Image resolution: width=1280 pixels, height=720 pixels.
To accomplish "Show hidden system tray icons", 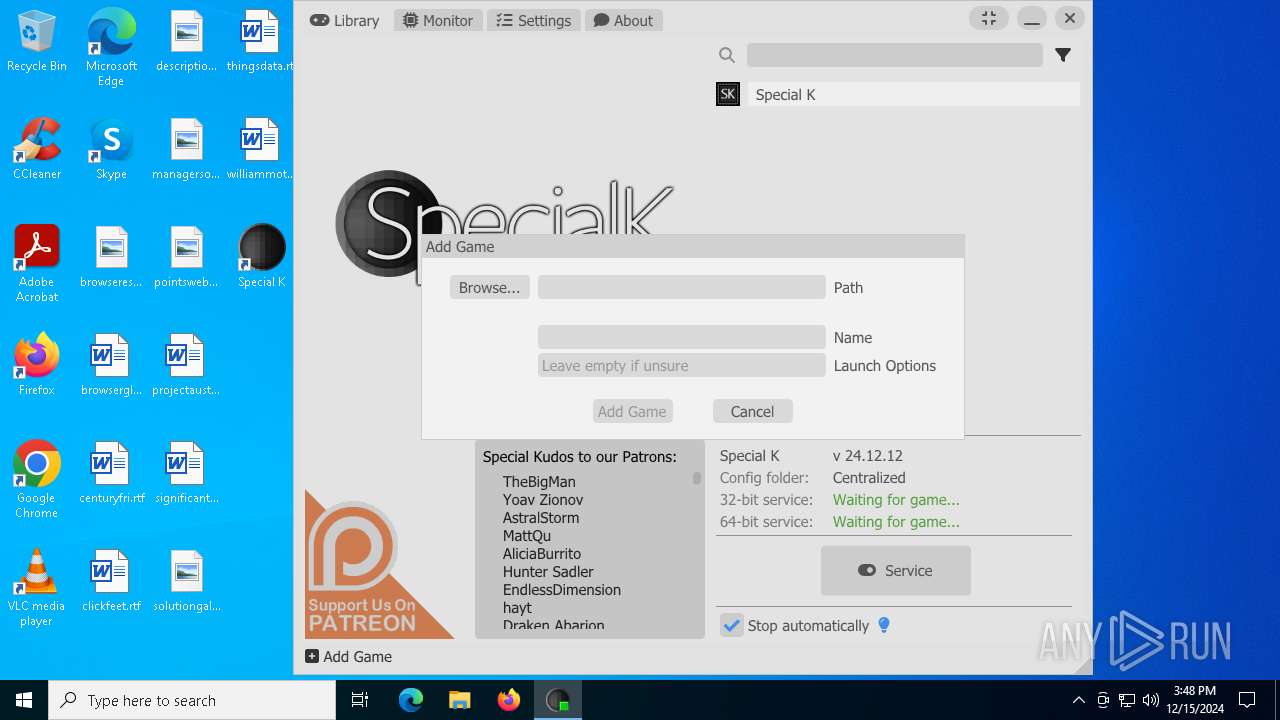I will pos(1078,700).
